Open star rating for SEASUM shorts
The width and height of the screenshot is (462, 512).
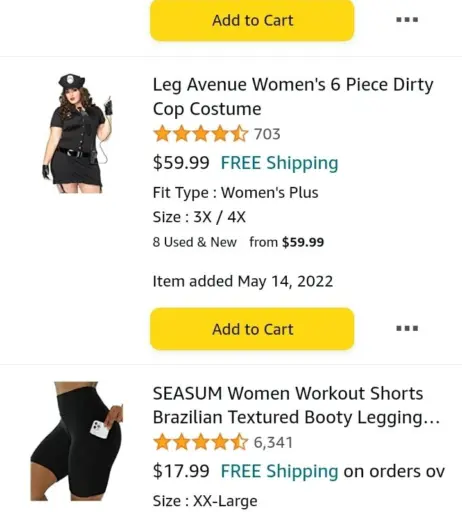tap(201, 442)
